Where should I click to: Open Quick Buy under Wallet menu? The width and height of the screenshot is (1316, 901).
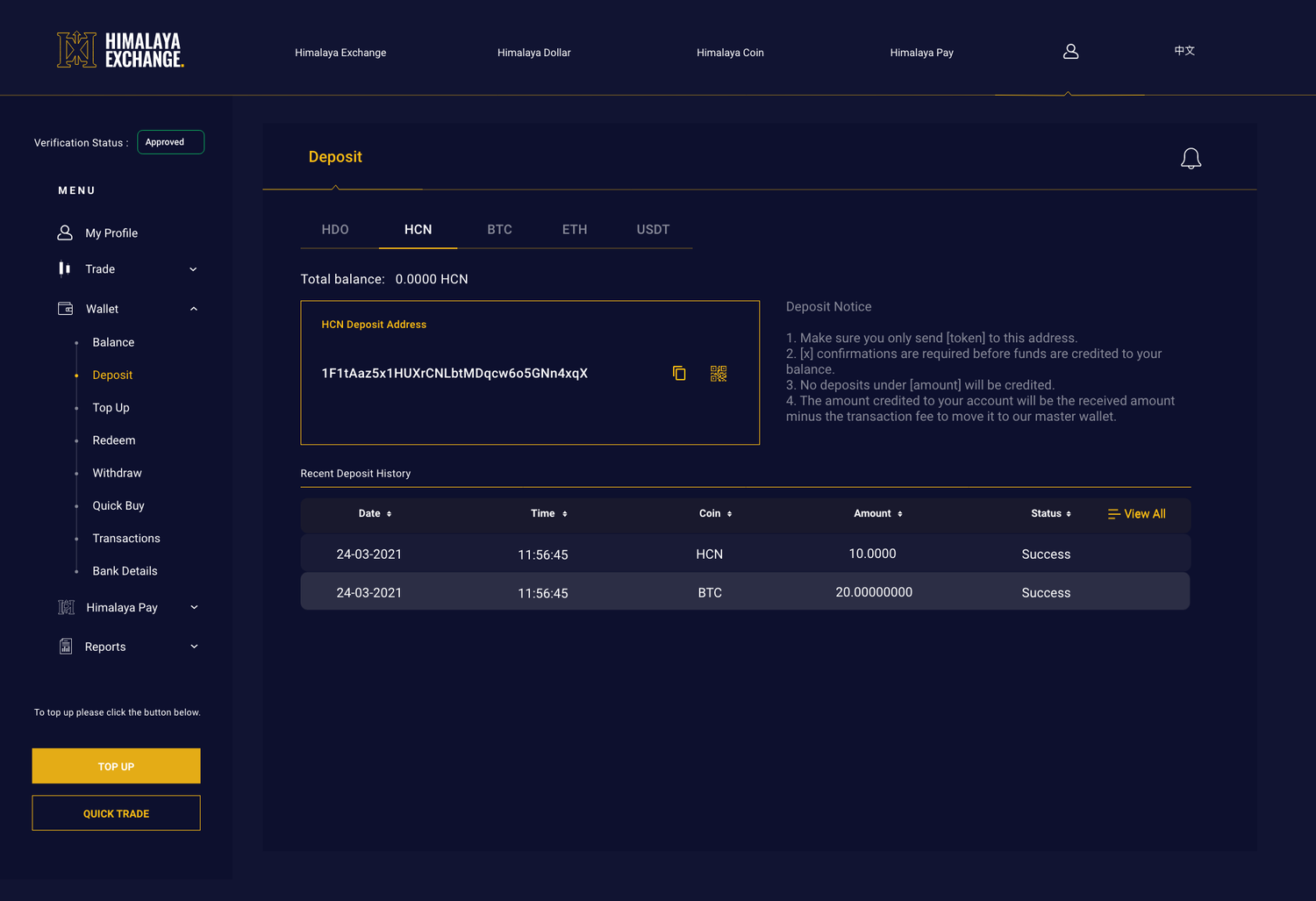[x=118, y=506]
